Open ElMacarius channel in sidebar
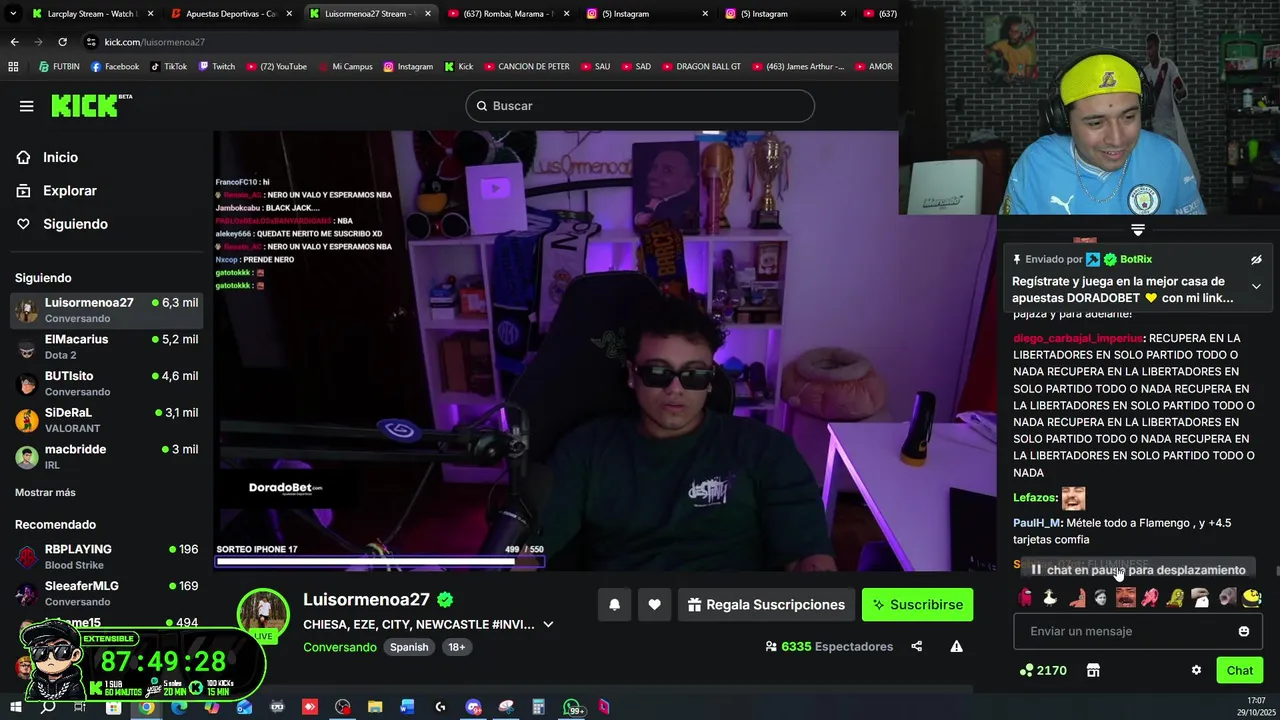This screenshot has height=720, width=1280. [x=106, y=347]
